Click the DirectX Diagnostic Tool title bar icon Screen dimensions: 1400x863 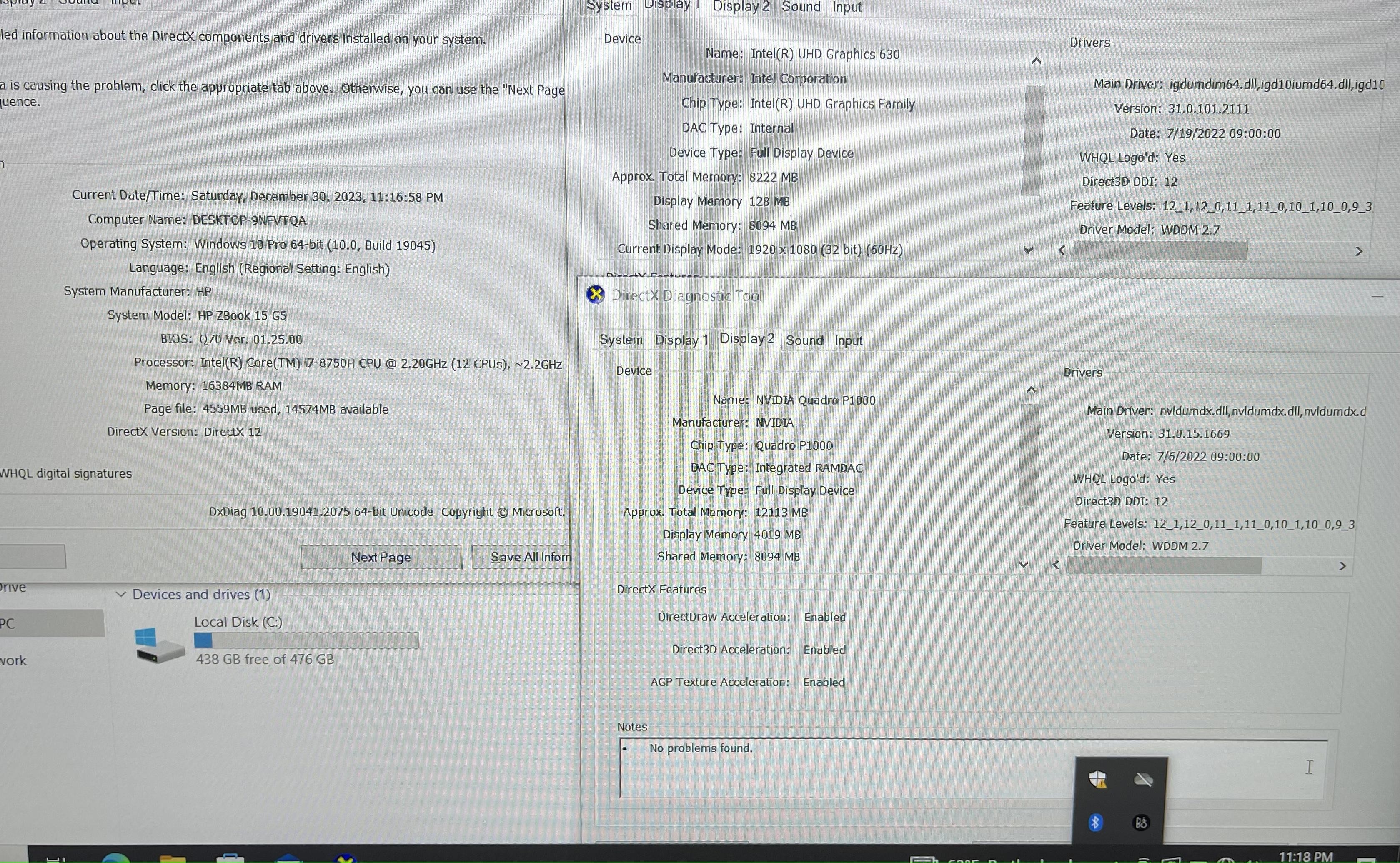coord(596,295)
